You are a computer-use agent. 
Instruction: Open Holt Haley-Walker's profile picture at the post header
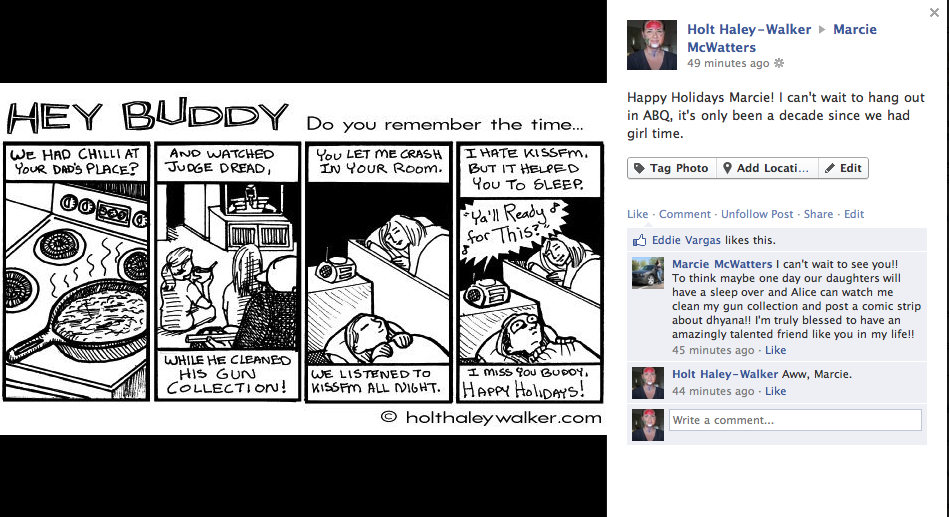click(x=652, y=45)
